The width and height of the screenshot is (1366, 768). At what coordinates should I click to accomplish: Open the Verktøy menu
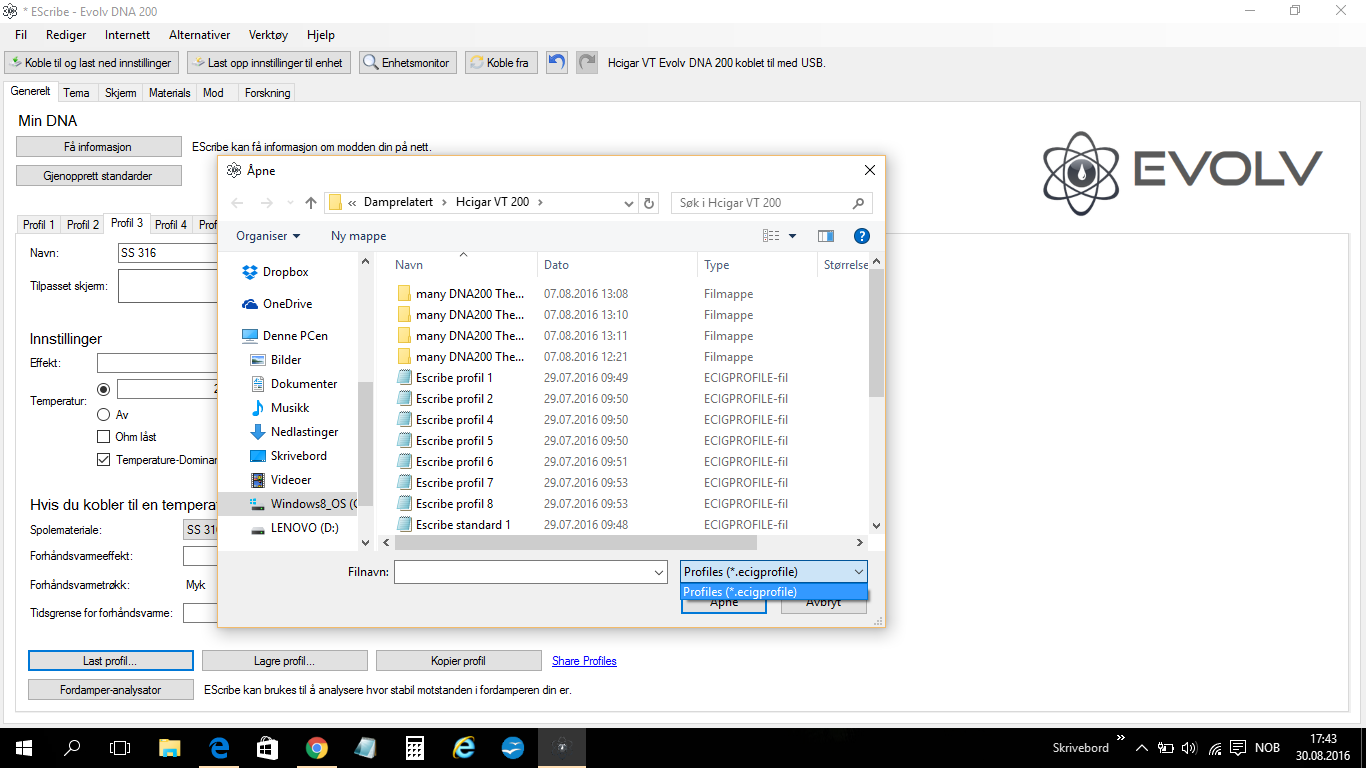click(269, 35)
